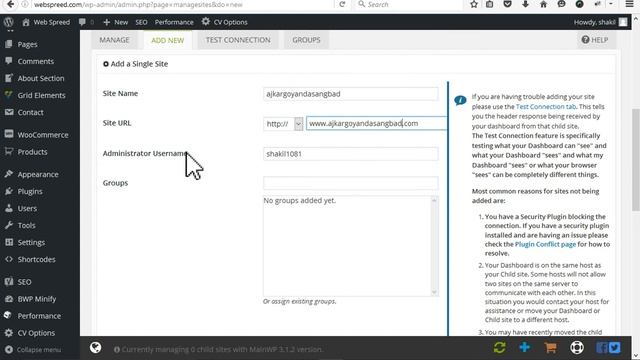Open the Test Connection tab link
The image size is (640, 360).
(x=546, y=107)
